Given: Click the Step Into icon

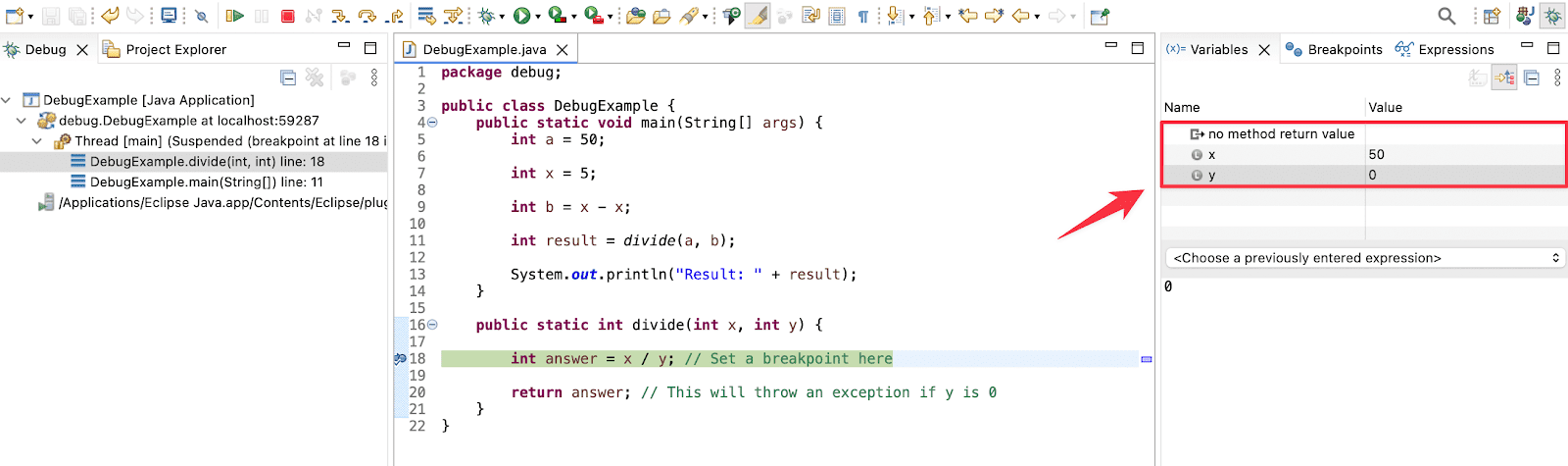Looking at the screenshot, I should coord(340,16).
